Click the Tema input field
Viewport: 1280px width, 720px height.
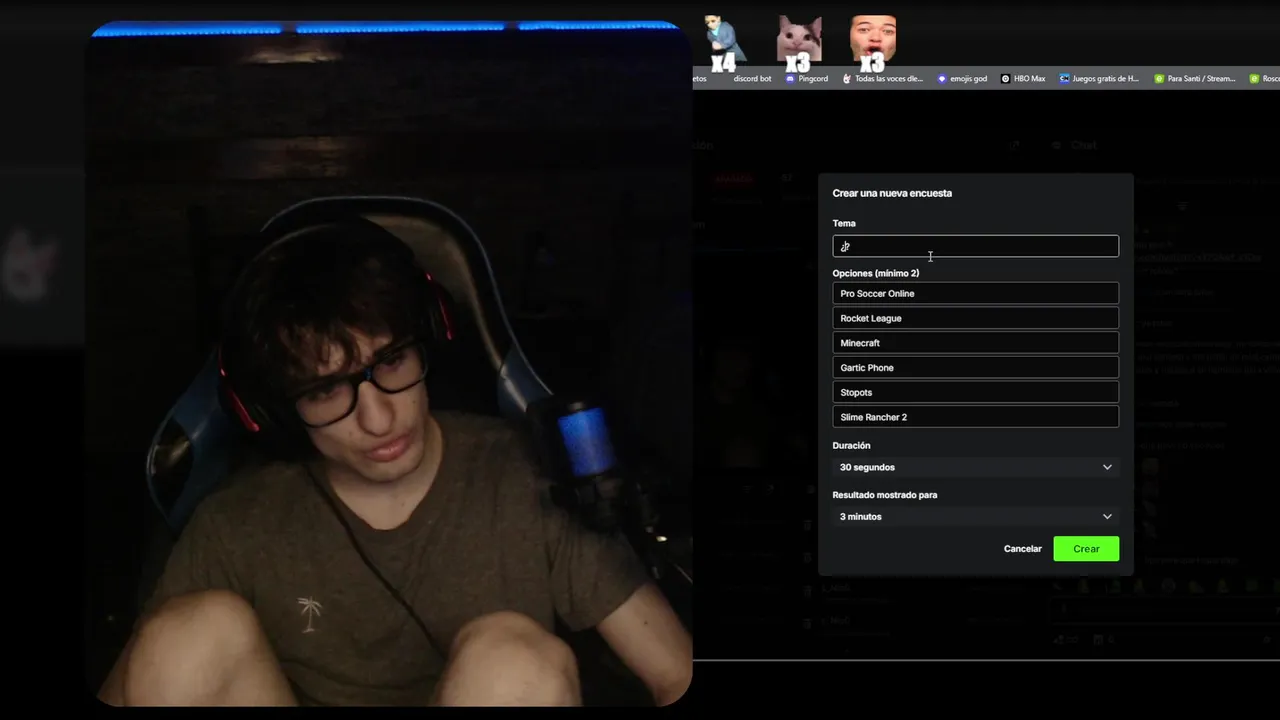pos(975,246)
